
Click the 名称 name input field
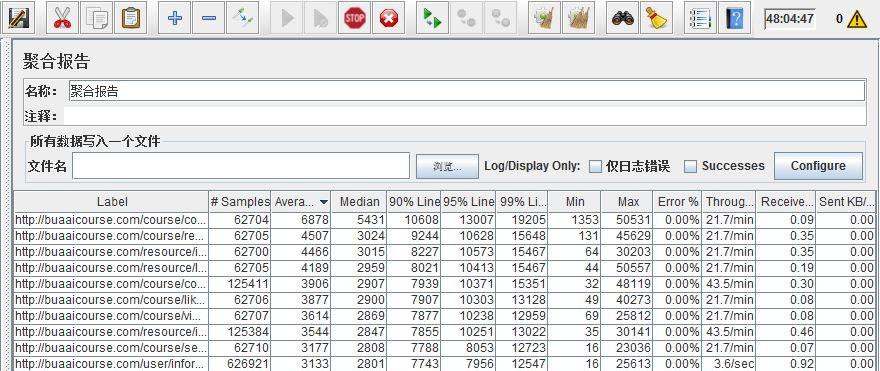pos(466,91)
